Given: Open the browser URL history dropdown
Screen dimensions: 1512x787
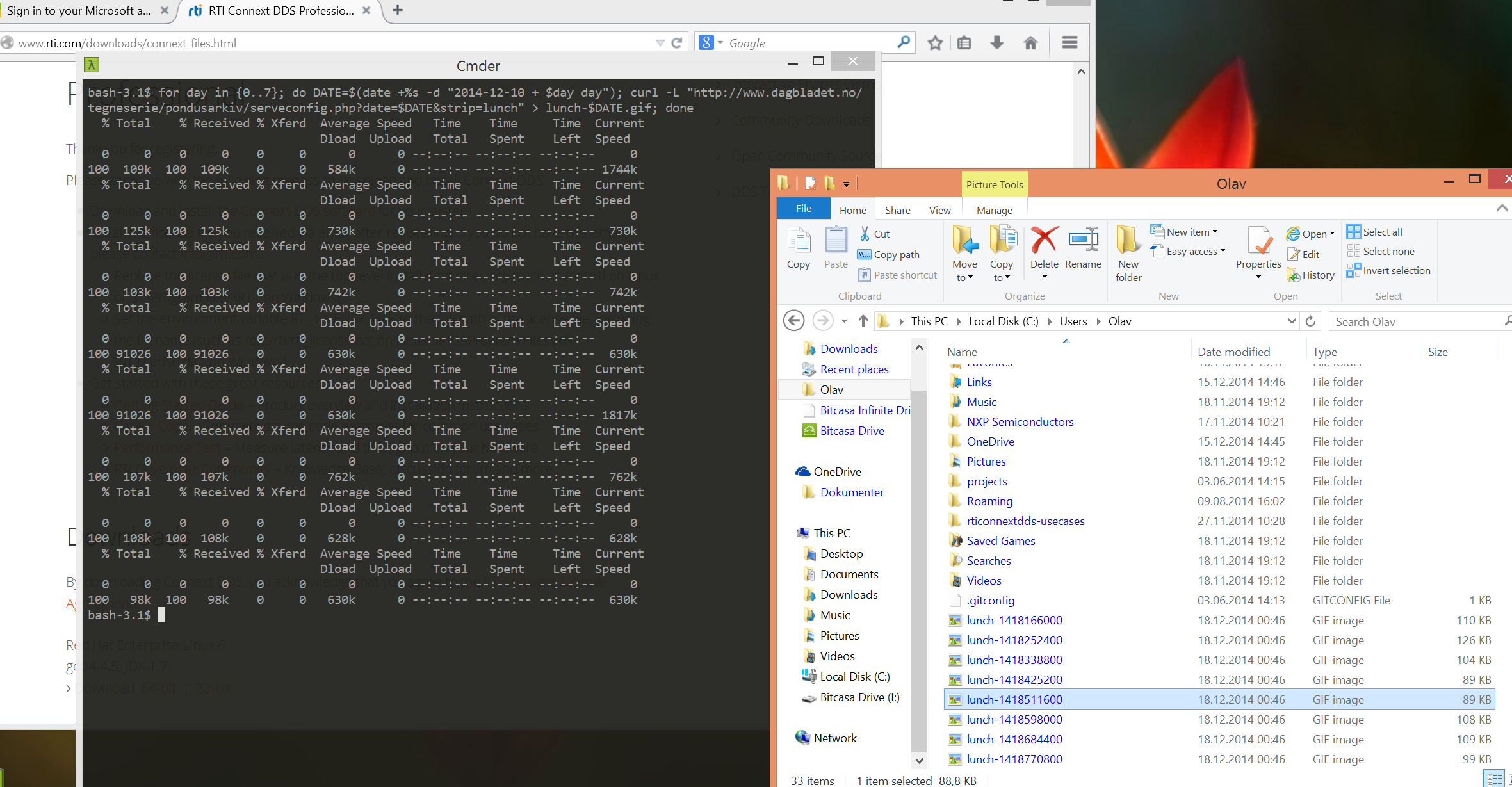Looking at the screenshot, I should [x=660, y=43].
